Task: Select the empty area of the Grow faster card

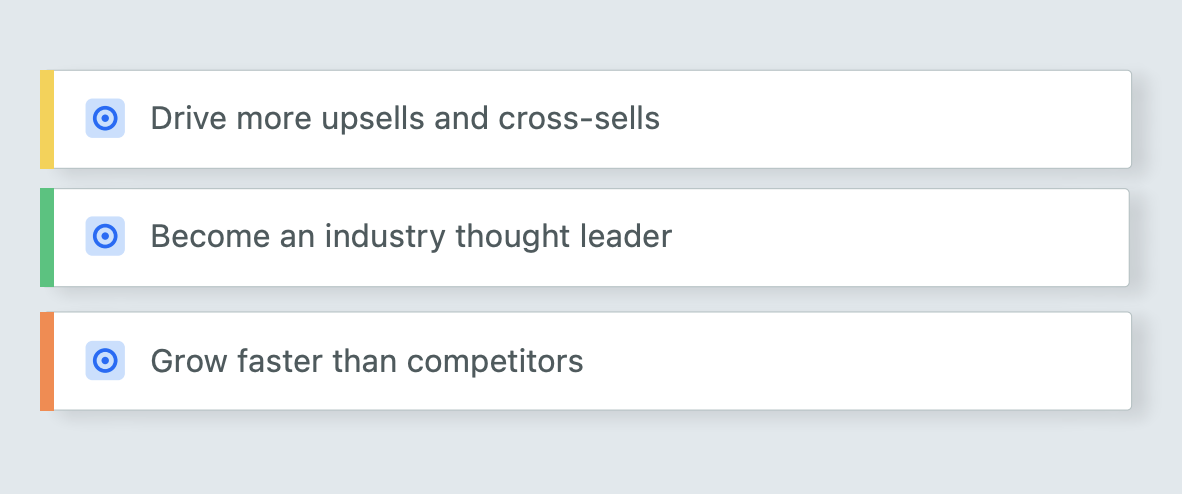Action: click(x=856, y=361)
